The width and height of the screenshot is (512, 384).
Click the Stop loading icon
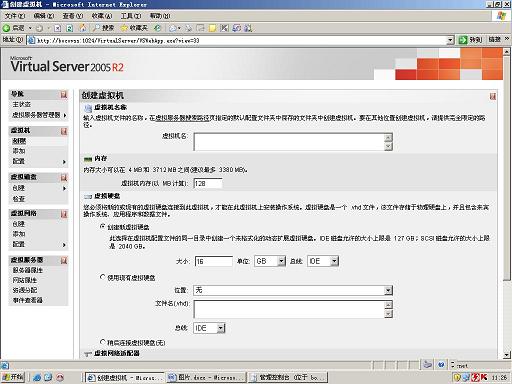57,28
